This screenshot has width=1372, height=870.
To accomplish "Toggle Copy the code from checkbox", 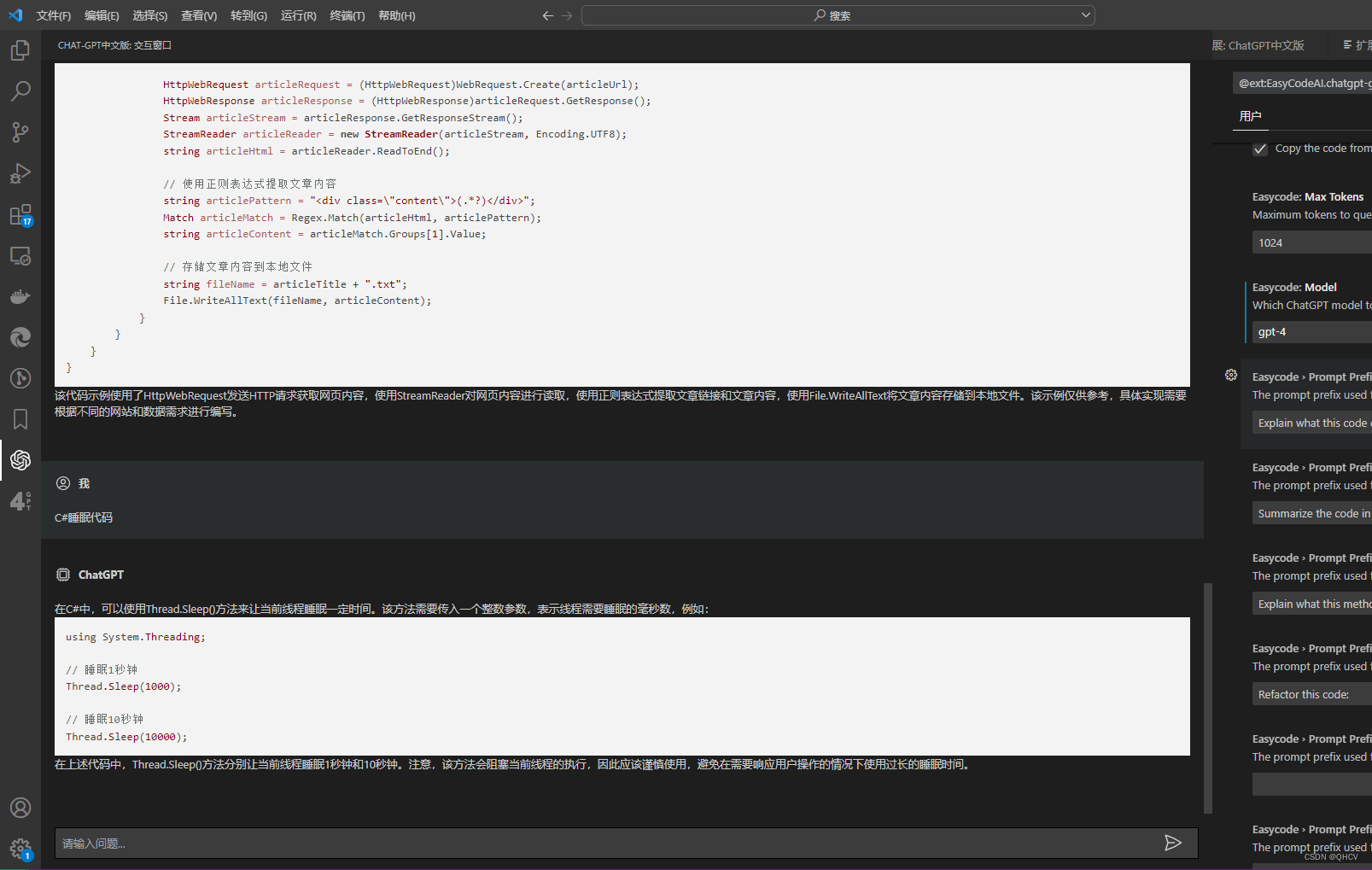I will click(1260, 149).
